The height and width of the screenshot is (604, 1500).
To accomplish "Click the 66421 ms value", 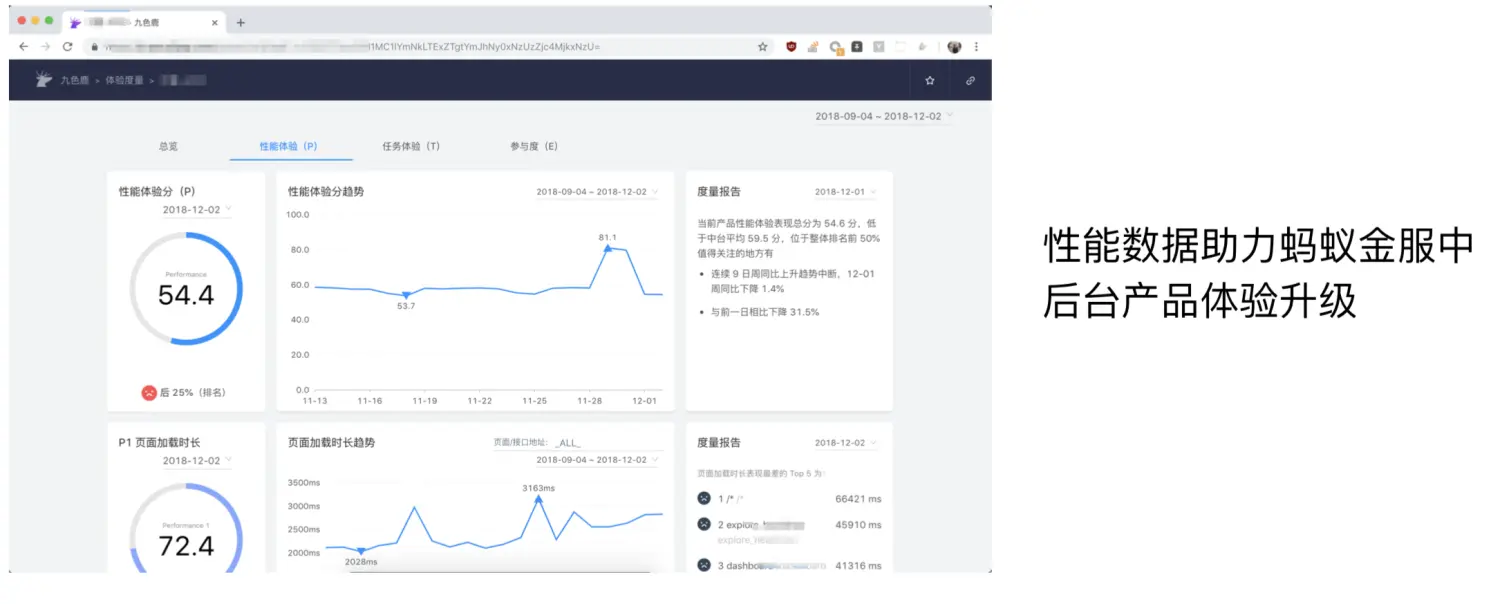I will click(x=858, y=498).
